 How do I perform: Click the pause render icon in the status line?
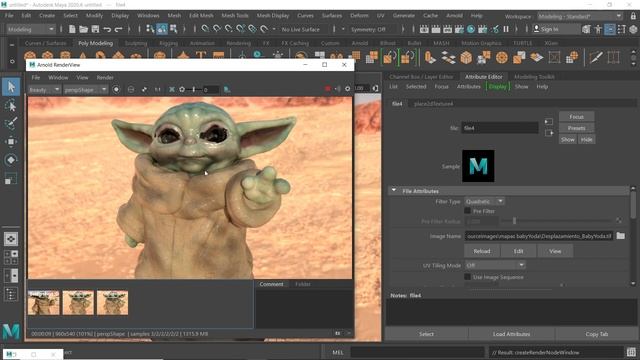pos(506,29)
